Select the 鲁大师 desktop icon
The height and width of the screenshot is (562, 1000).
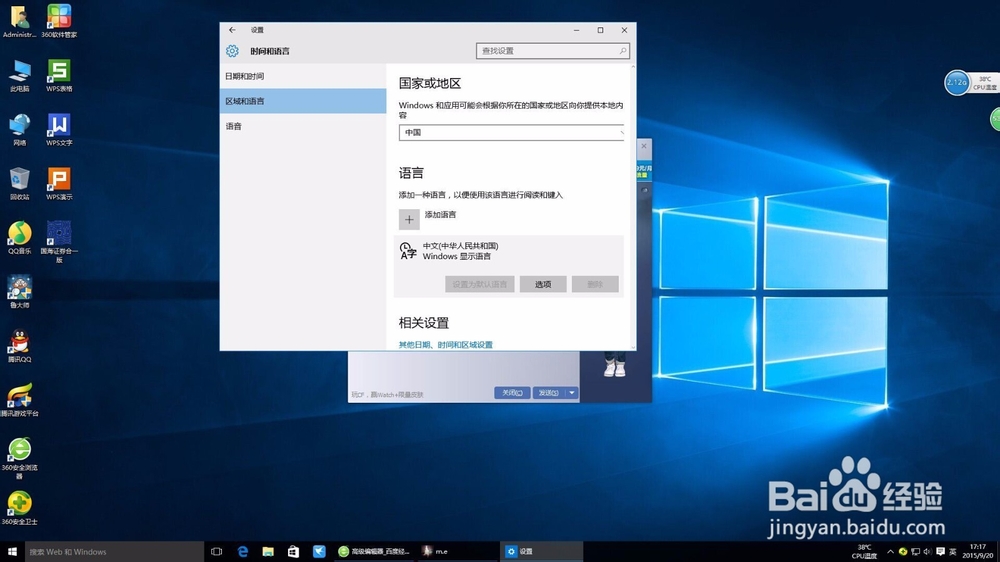(19, 293)
